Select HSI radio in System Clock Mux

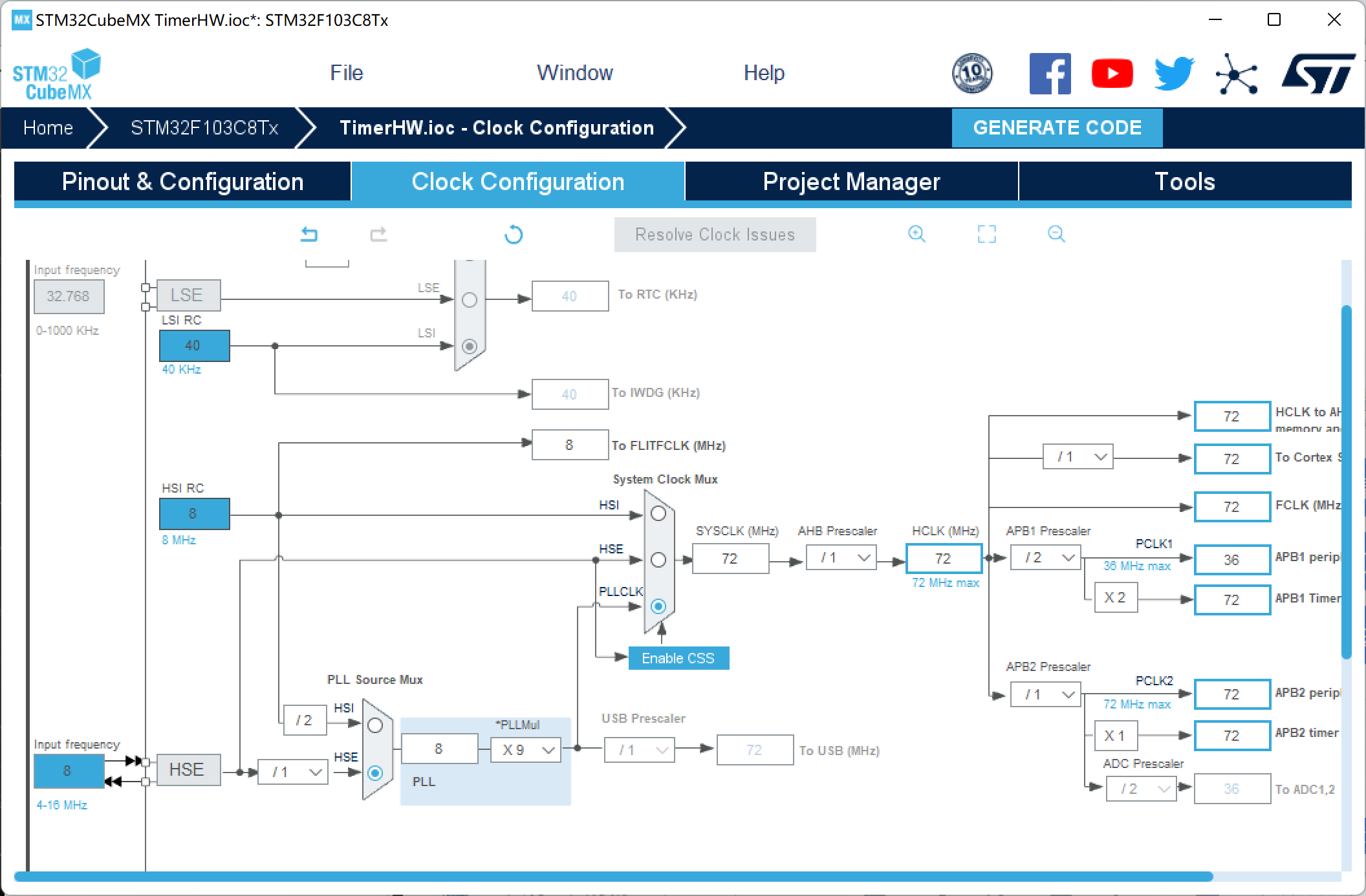[658, 514]
